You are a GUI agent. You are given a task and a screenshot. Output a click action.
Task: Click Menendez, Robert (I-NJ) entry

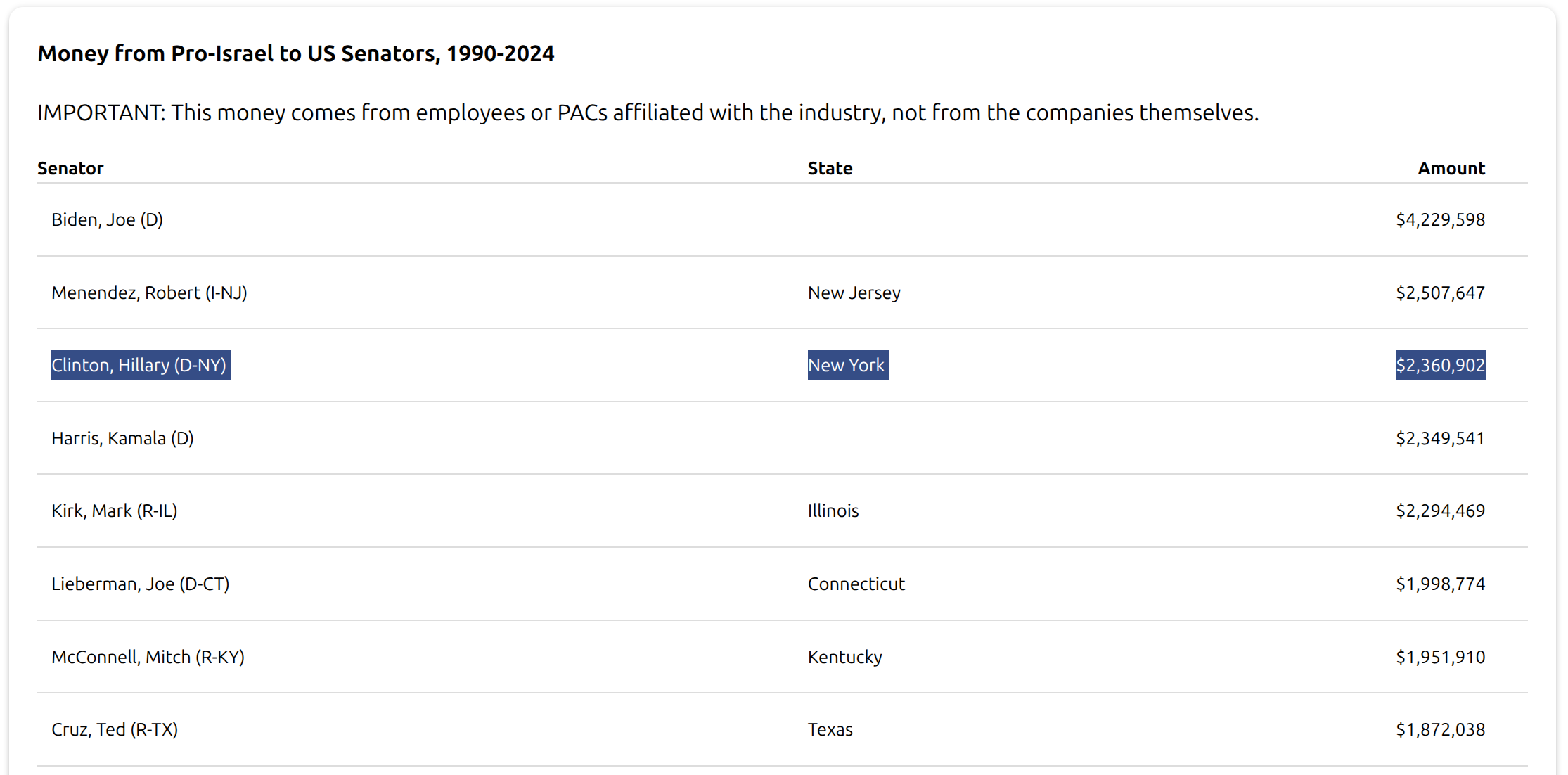[x=149, y=293]
